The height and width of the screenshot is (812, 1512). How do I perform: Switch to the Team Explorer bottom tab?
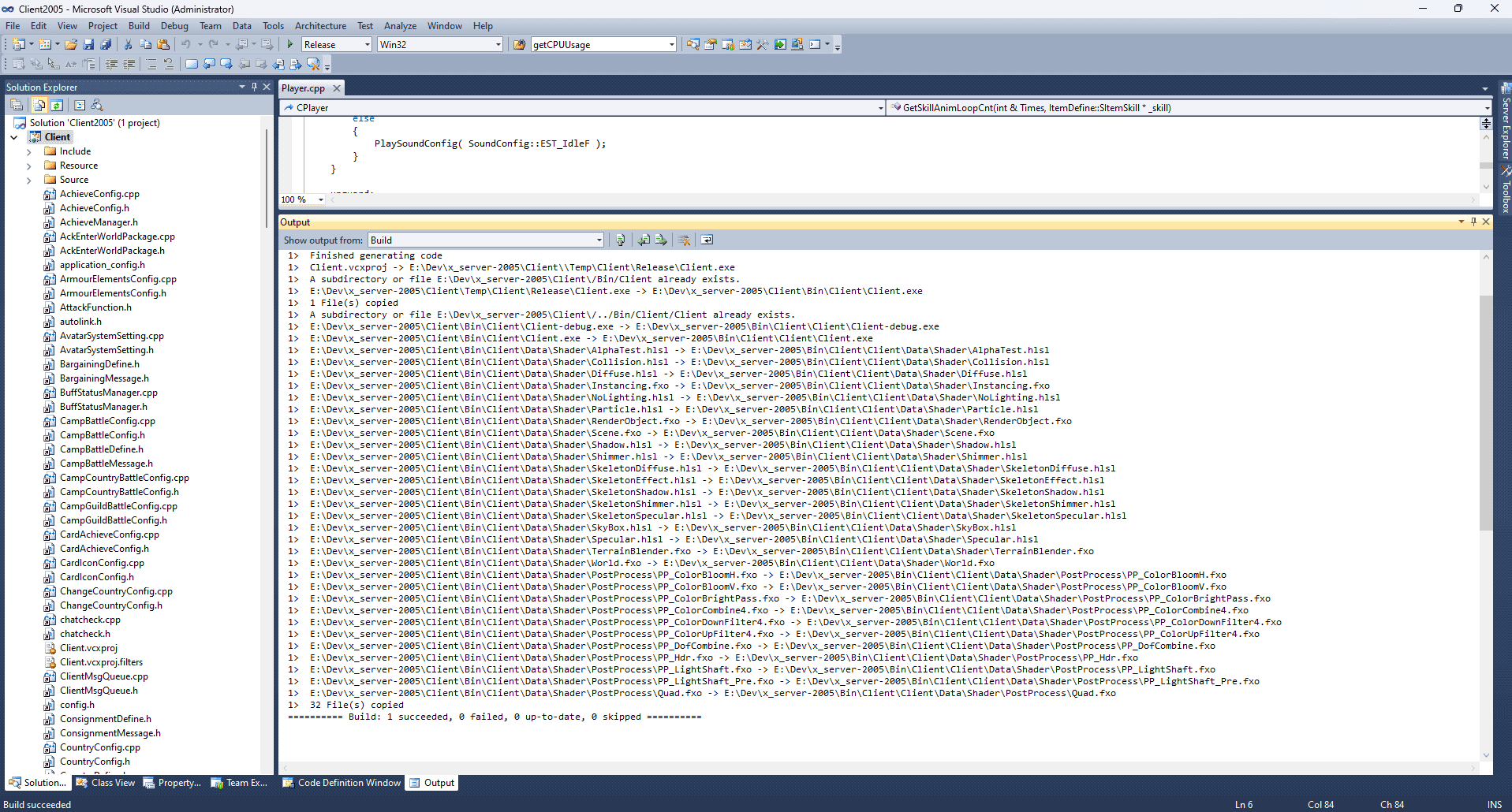[239, 783]
